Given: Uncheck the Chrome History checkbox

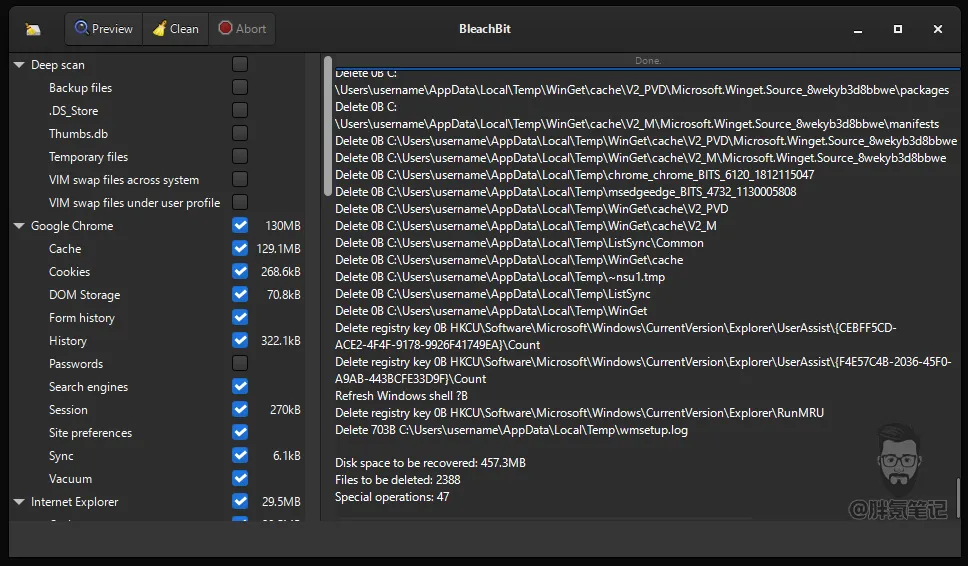Looking at the screenshot, I should 240,340.
